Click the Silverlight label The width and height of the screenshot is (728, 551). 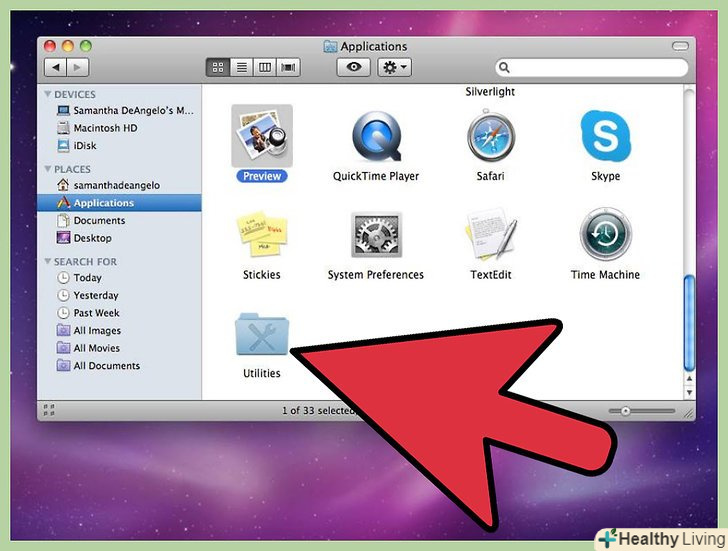pyautogui.click(x=490, y=91)
